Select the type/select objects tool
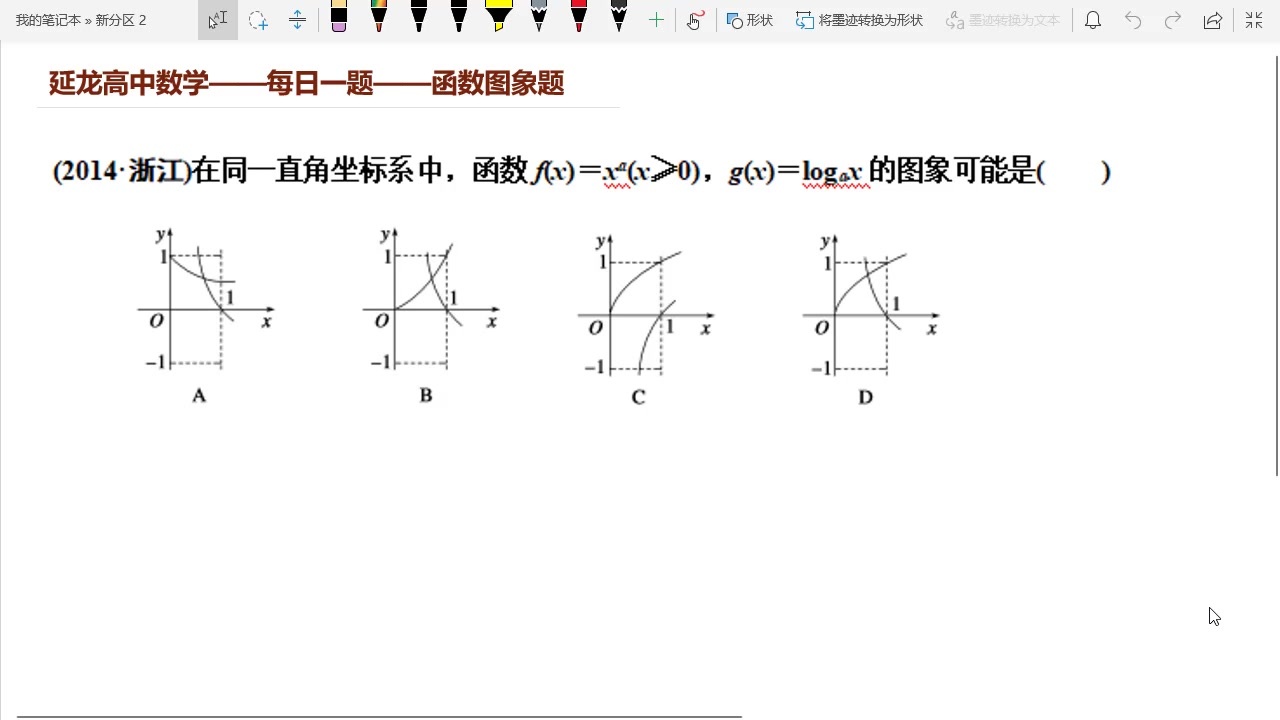 pyautogui.click(x=218, y=20)
